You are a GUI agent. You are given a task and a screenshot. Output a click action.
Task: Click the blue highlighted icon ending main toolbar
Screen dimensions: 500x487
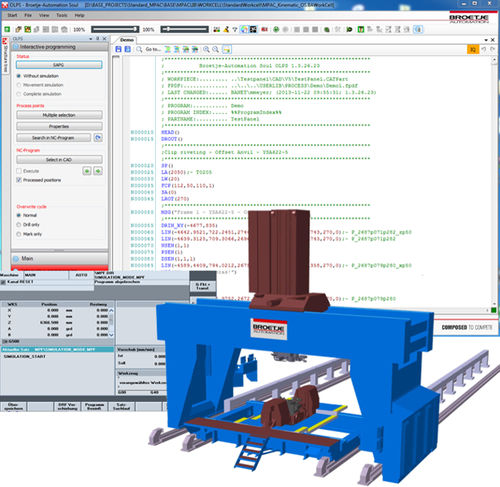[418, 29]
